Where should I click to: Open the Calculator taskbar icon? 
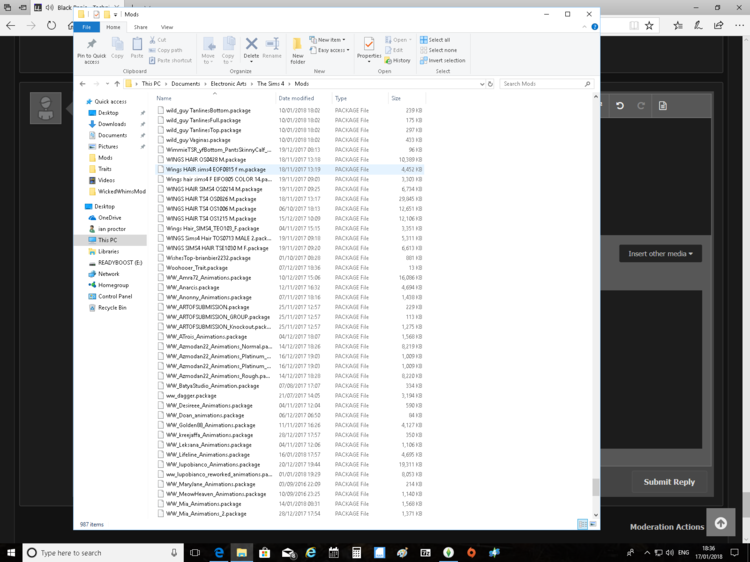[356, 553]
